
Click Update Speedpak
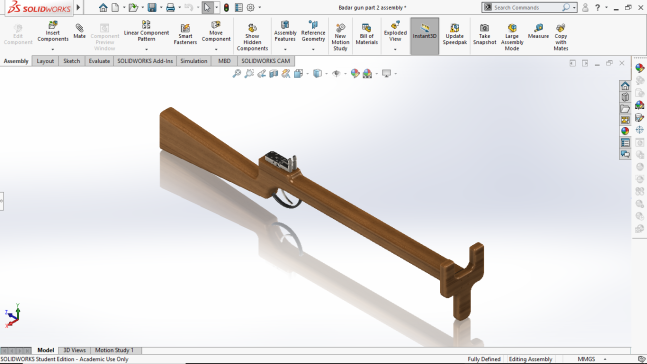[454, 34]
